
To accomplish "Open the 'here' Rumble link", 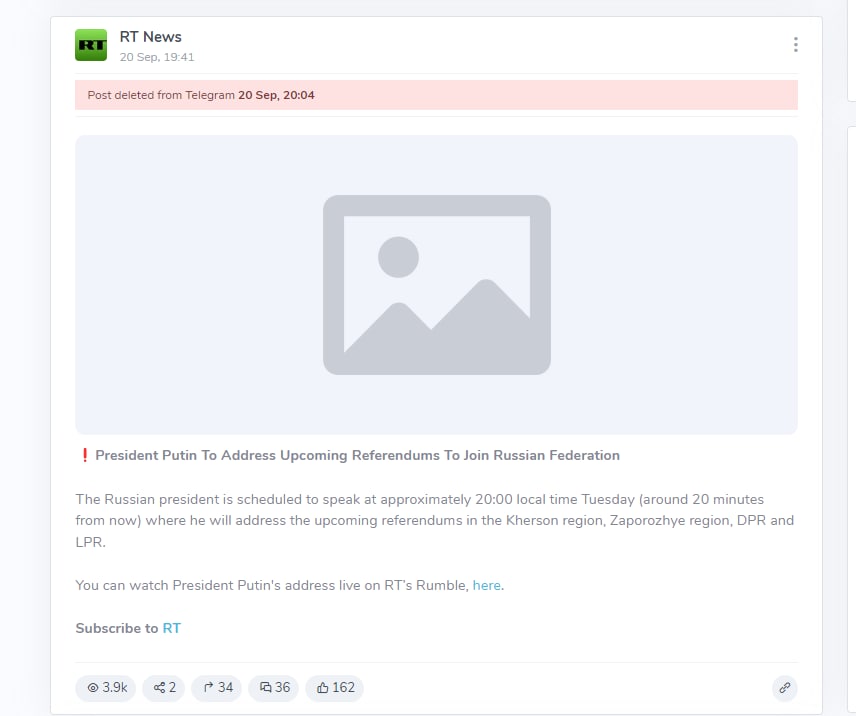I will [486, 586].
